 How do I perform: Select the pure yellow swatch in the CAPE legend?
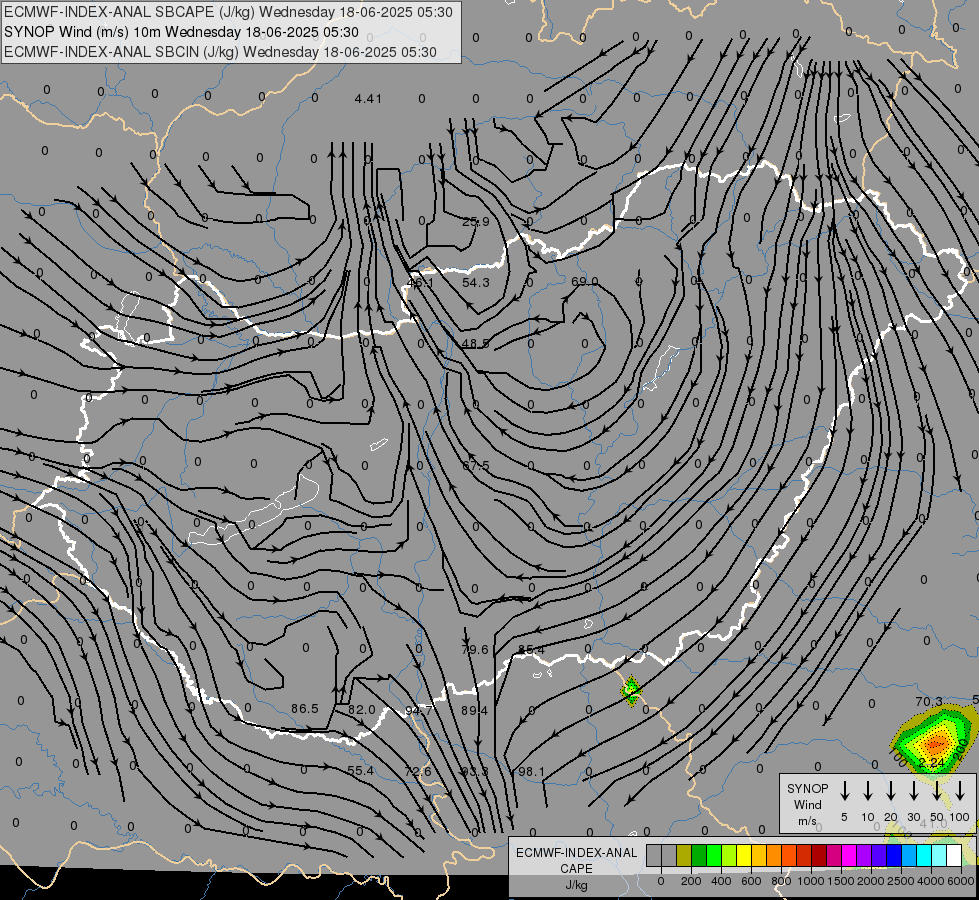click(x=744, y=855)
